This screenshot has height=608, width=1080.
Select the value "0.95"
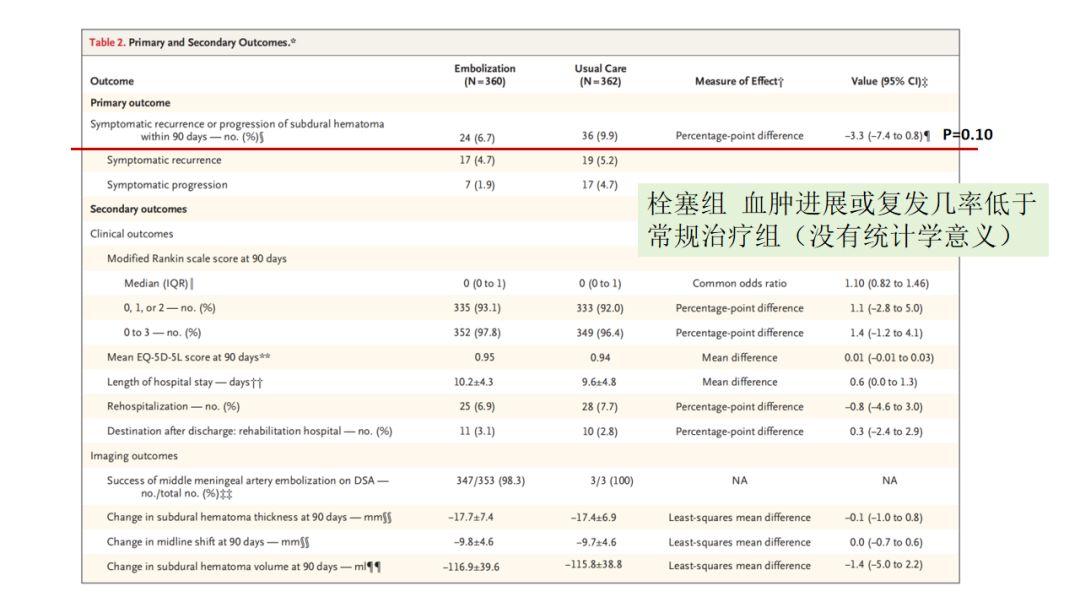pyautogui.click(x=484, y=357)
